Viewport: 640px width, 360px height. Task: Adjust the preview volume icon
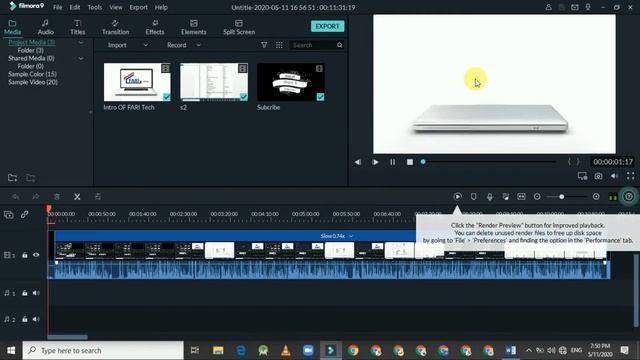tap(614, 176)
